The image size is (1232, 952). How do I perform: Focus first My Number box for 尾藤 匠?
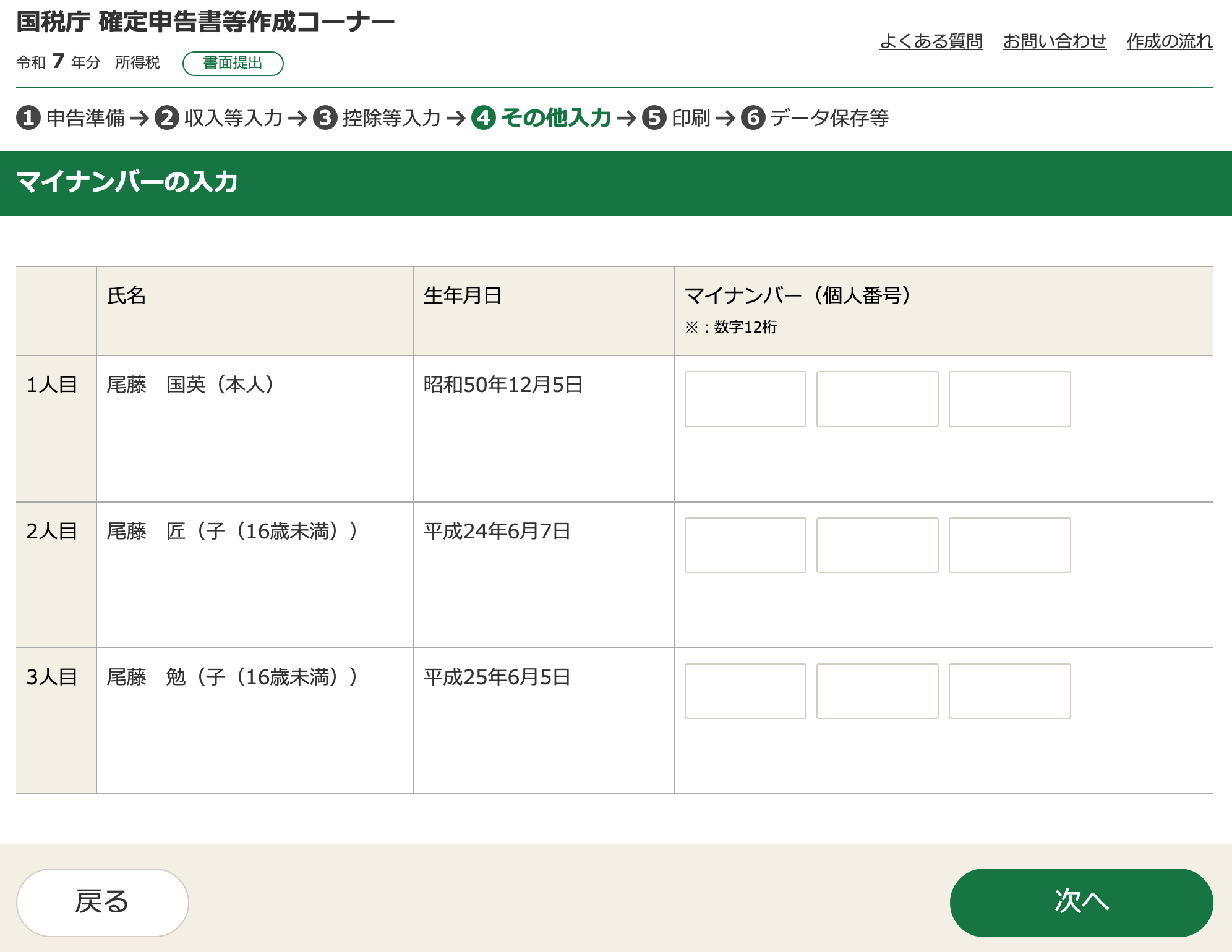[x=745, y=545]
